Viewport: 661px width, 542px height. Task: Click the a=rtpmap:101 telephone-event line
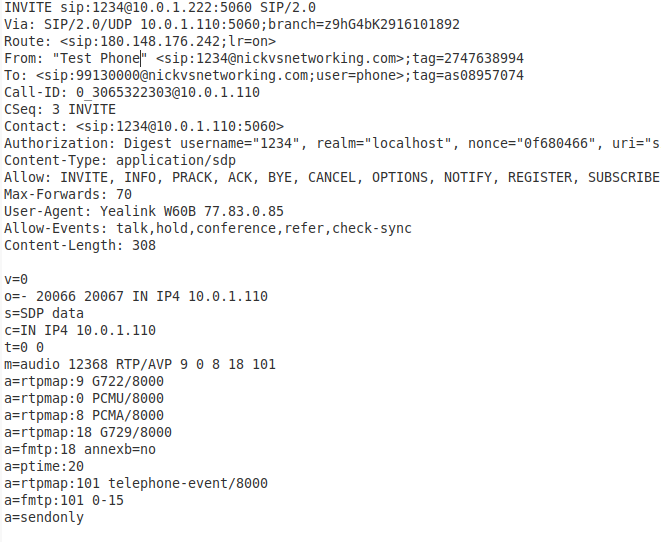pyautogui.click(x=136, y=483)
